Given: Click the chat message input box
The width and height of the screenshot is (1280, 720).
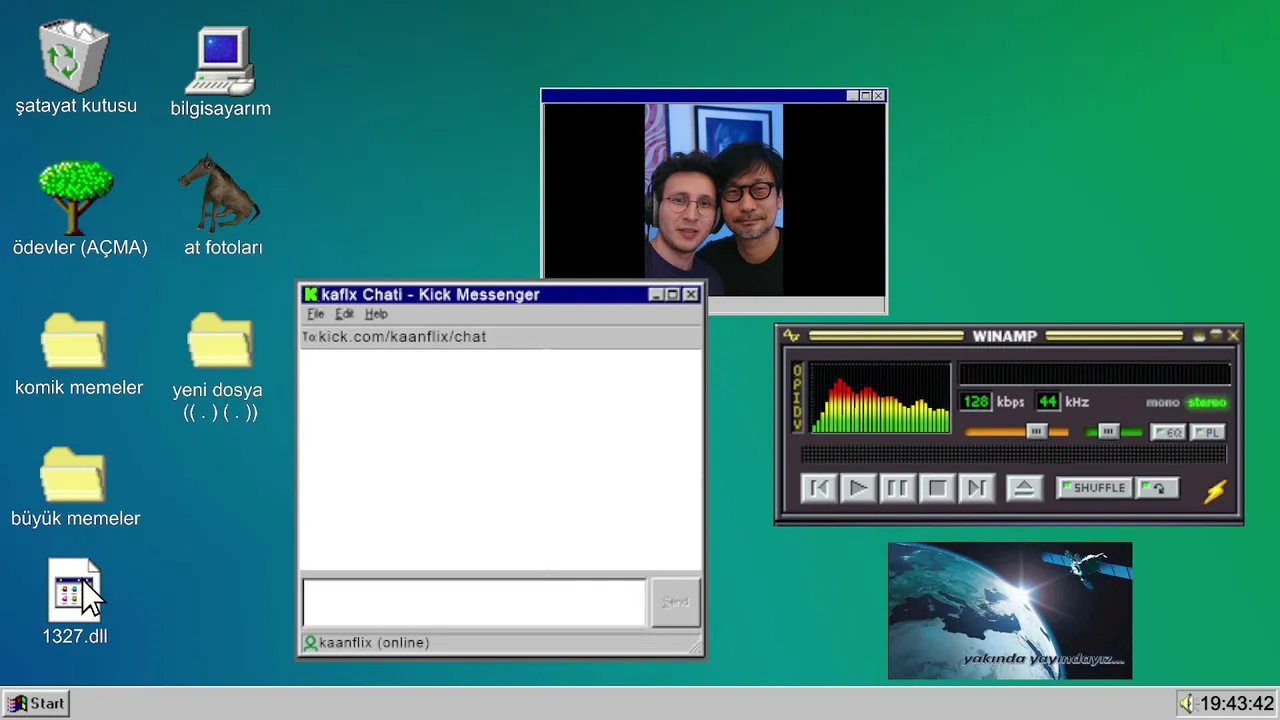Looking at the screenshot, I should click(474, 602).
